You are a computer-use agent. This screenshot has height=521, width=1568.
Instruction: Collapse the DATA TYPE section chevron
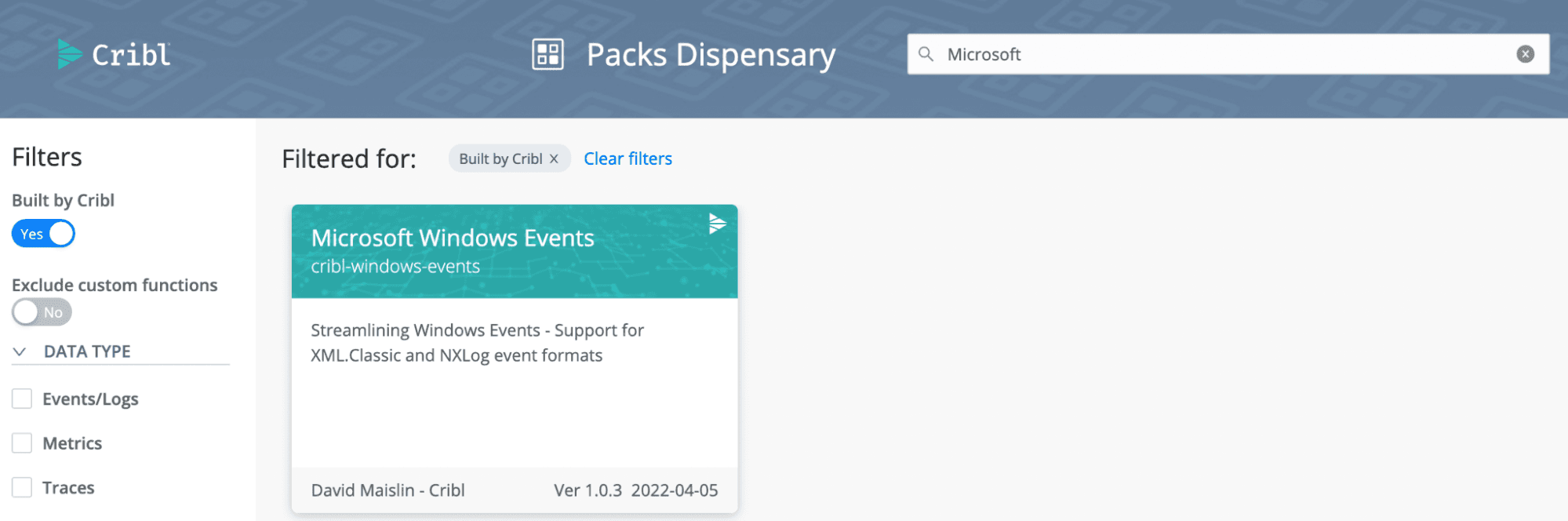pos(20,352)
